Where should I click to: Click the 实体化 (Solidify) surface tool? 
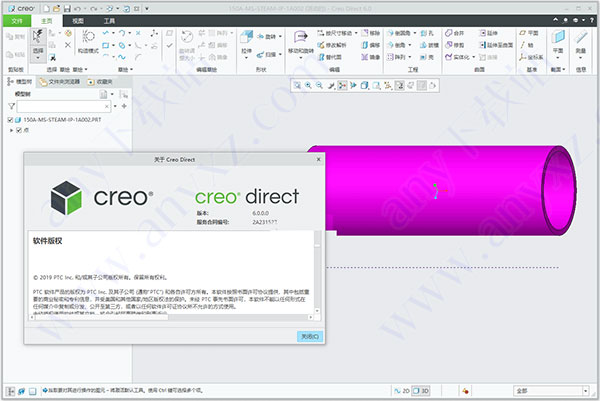tap(457, 57)
